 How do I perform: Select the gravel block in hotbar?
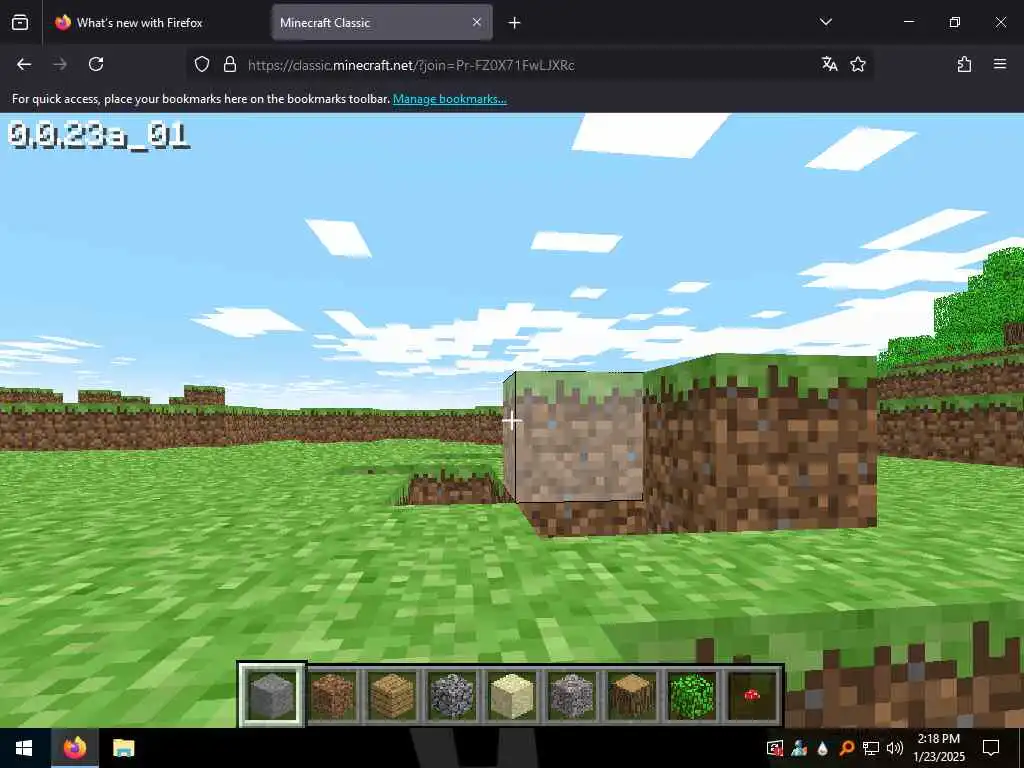pyautogui.click(x=572, y=696)
